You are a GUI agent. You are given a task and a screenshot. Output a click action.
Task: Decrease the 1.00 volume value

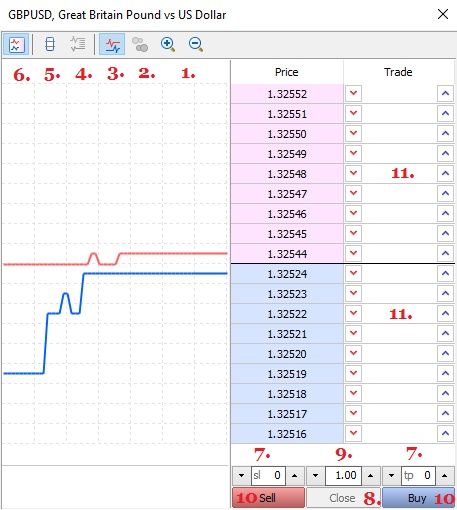[316, 475]
